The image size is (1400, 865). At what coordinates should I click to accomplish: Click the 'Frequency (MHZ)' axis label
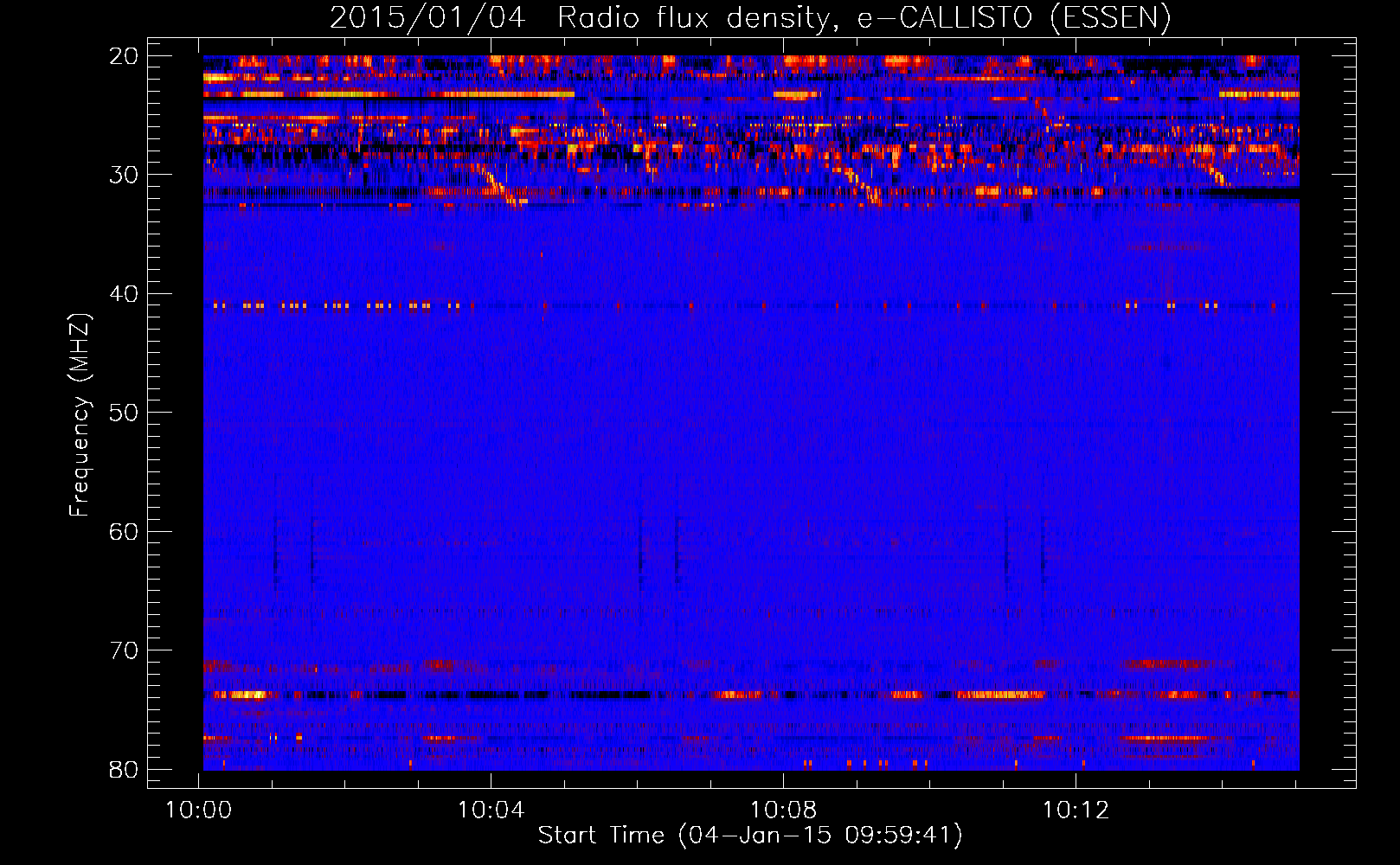pos(80,415)
